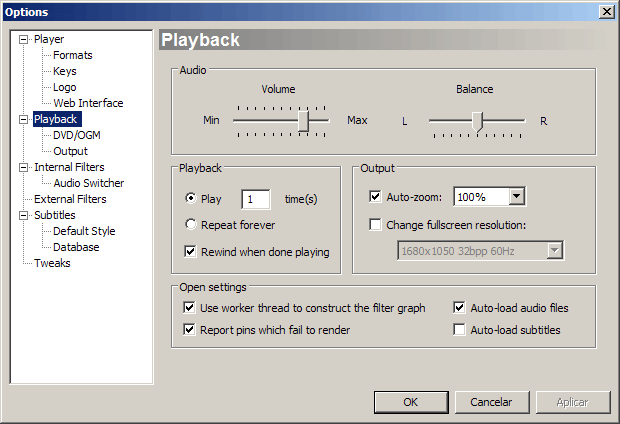
Task: Toggle Use worker thread checkbox
Action: tap(189, 307)
